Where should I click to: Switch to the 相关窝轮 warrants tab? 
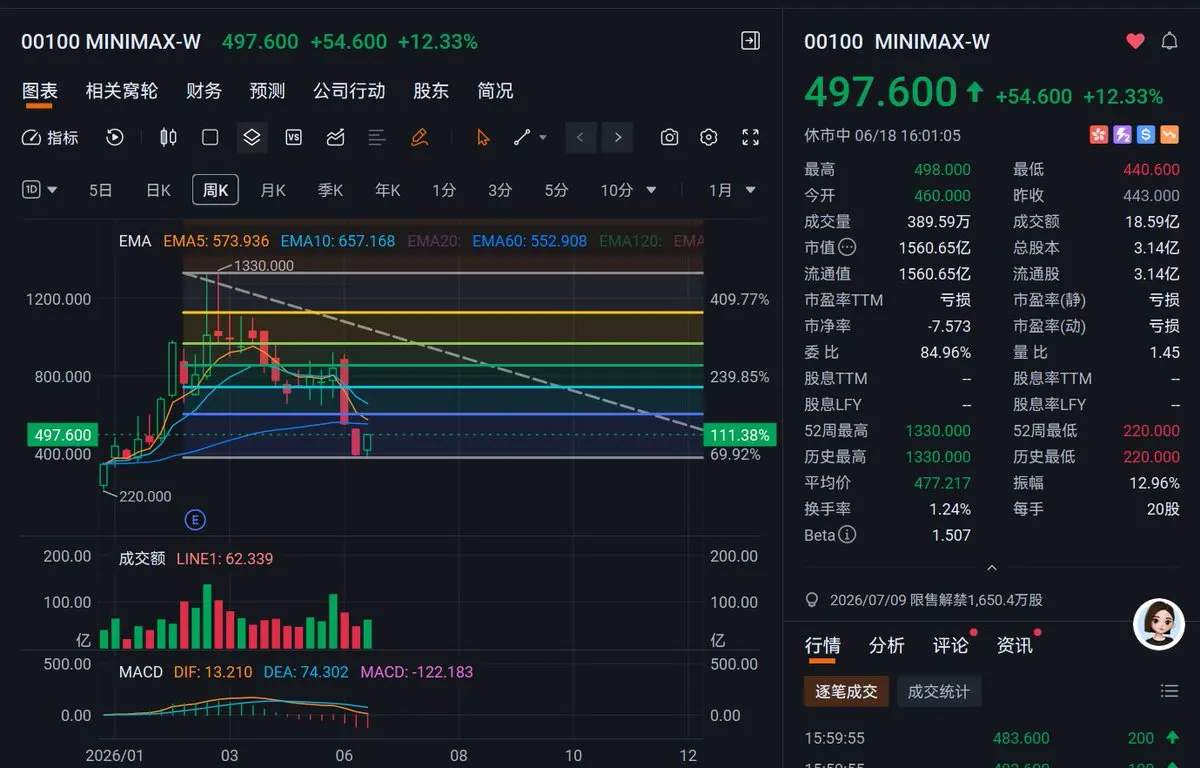[122, 91]
